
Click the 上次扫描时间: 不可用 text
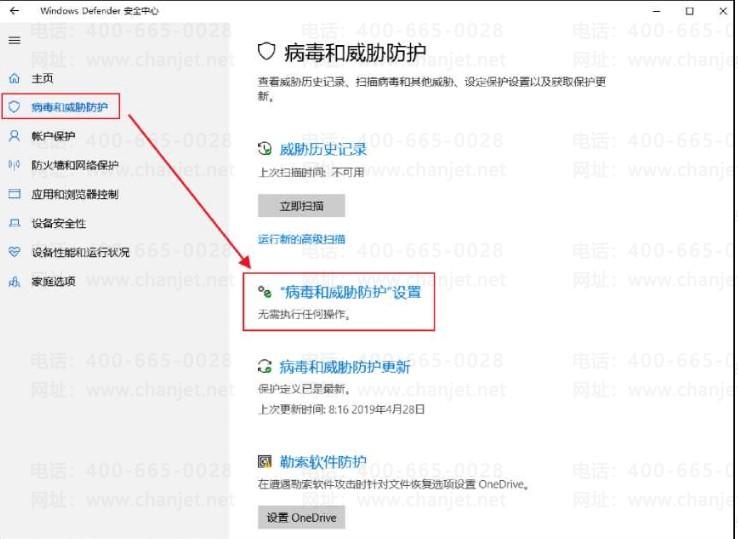click(311, 172)
